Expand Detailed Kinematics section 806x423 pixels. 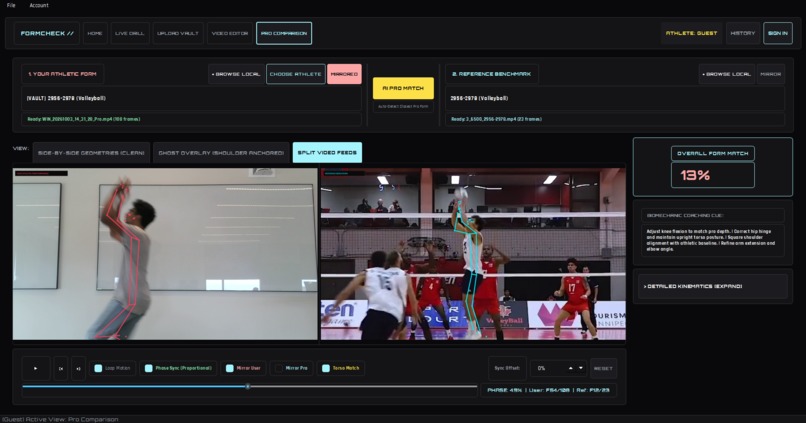(x=711, y=286)
